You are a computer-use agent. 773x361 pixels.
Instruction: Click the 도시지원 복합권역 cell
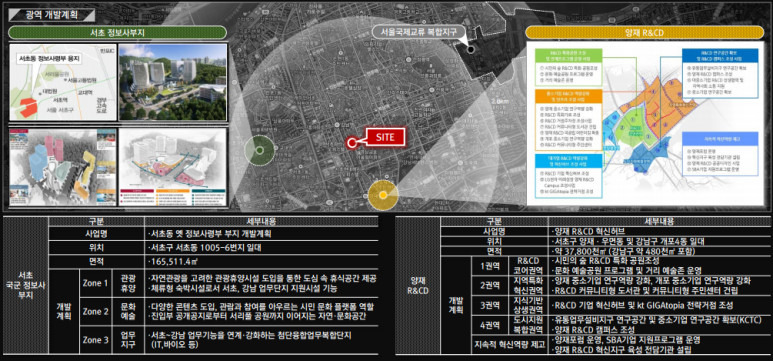pyautogui.click(x=529, y=325)
